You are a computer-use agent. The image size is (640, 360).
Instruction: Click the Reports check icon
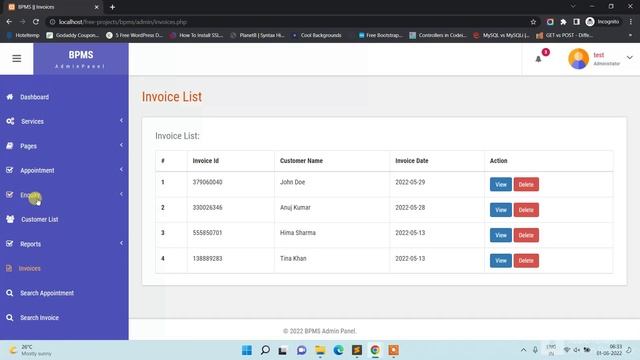point(10,243)
